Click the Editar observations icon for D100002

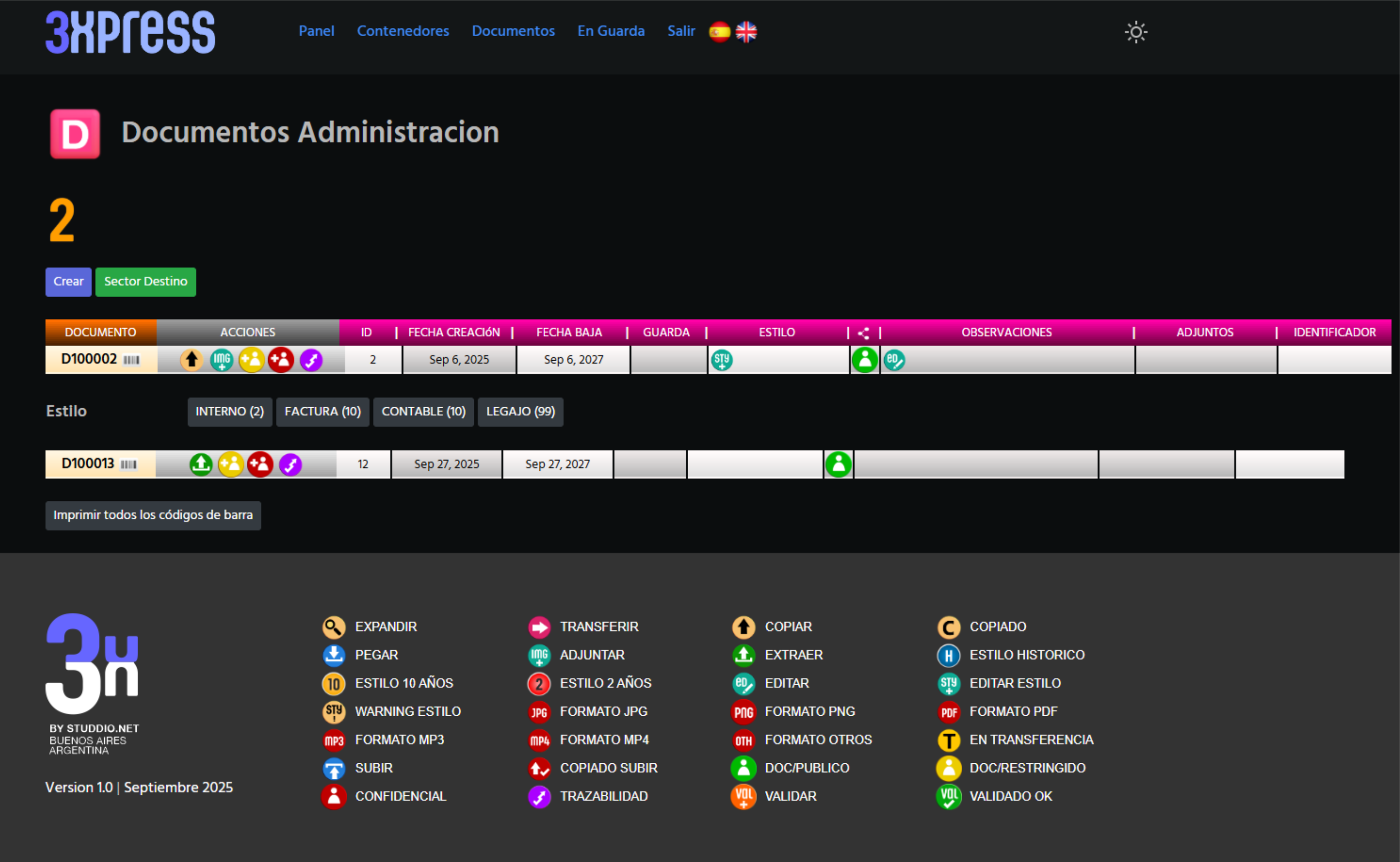(894, 360)
